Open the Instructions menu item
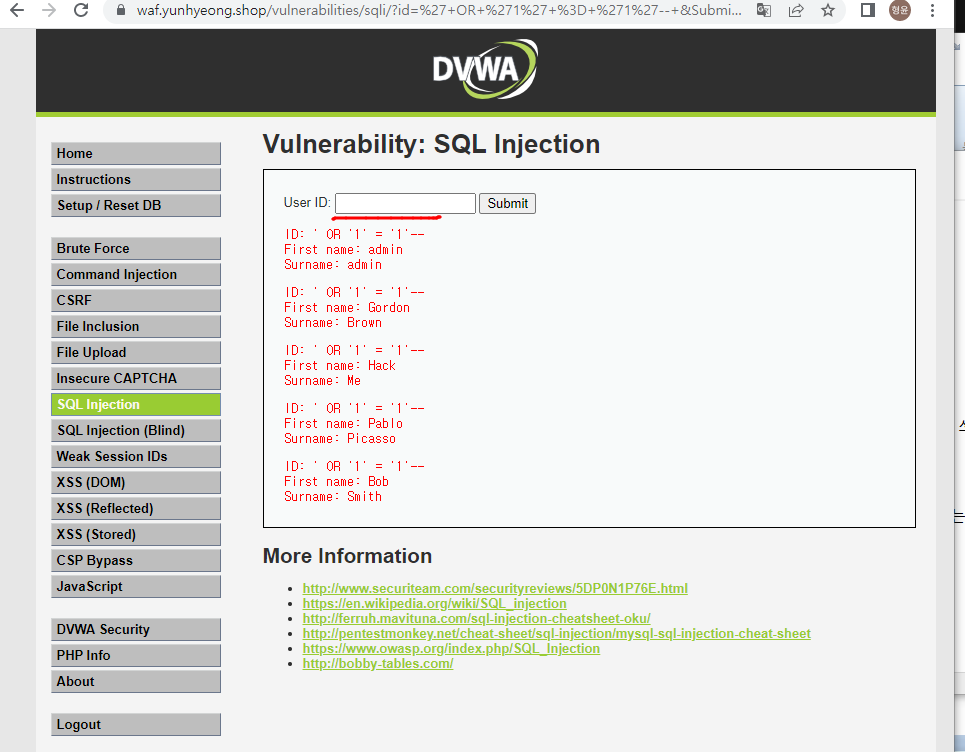This screenshot has width=965, height=752. tap(136, 179)
